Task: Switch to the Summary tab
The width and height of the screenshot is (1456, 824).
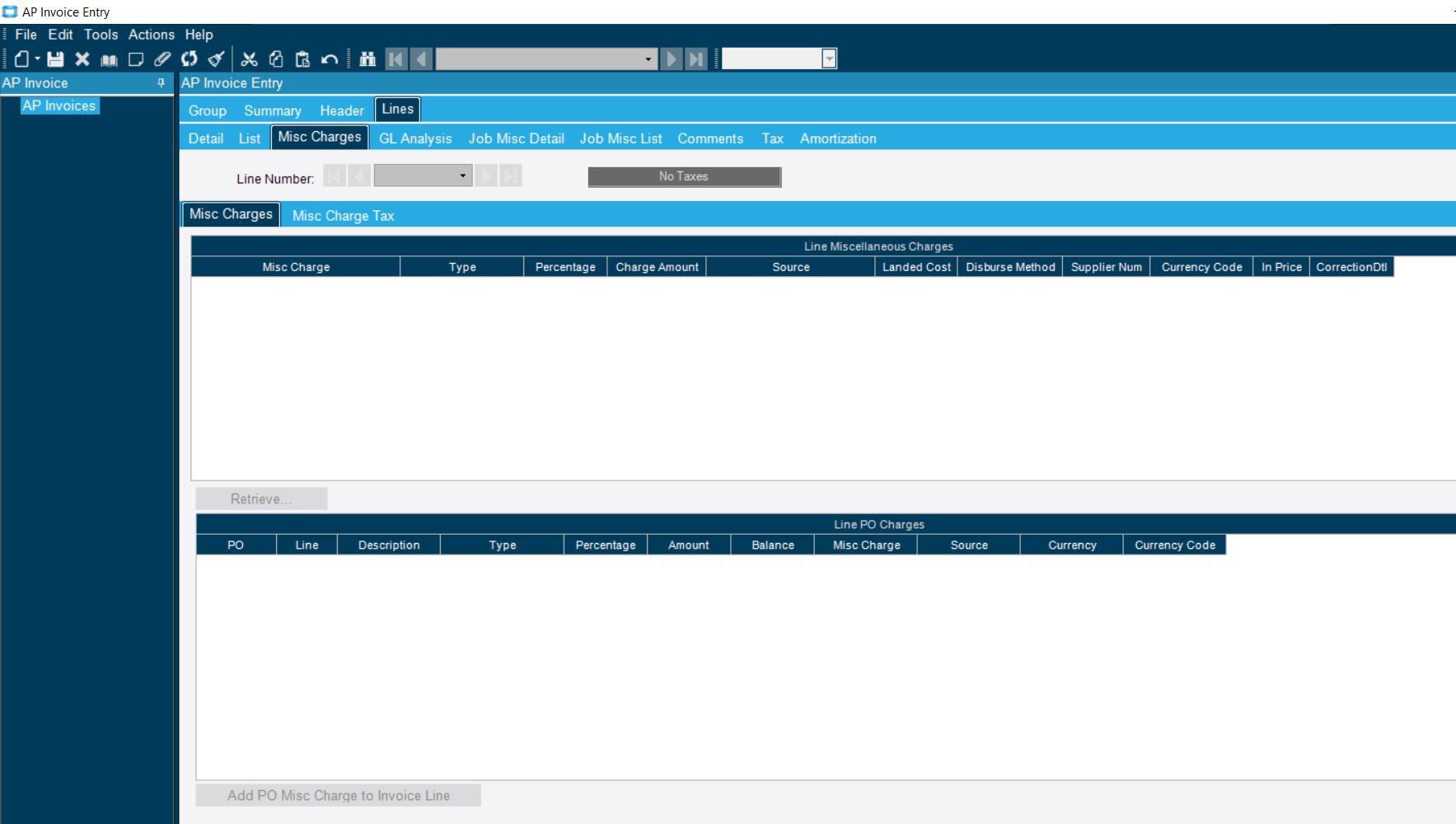Action: tap(272, 110)
